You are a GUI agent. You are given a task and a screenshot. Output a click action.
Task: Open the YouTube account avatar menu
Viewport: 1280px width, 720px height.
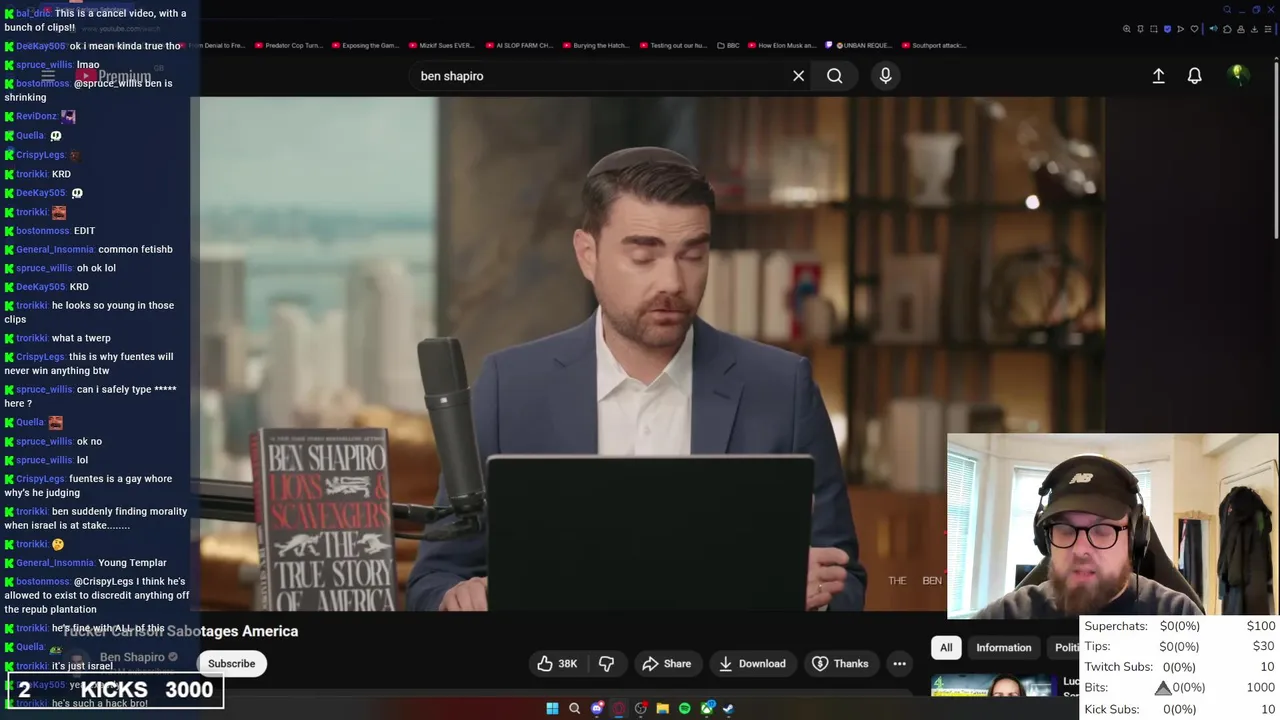1238,75
